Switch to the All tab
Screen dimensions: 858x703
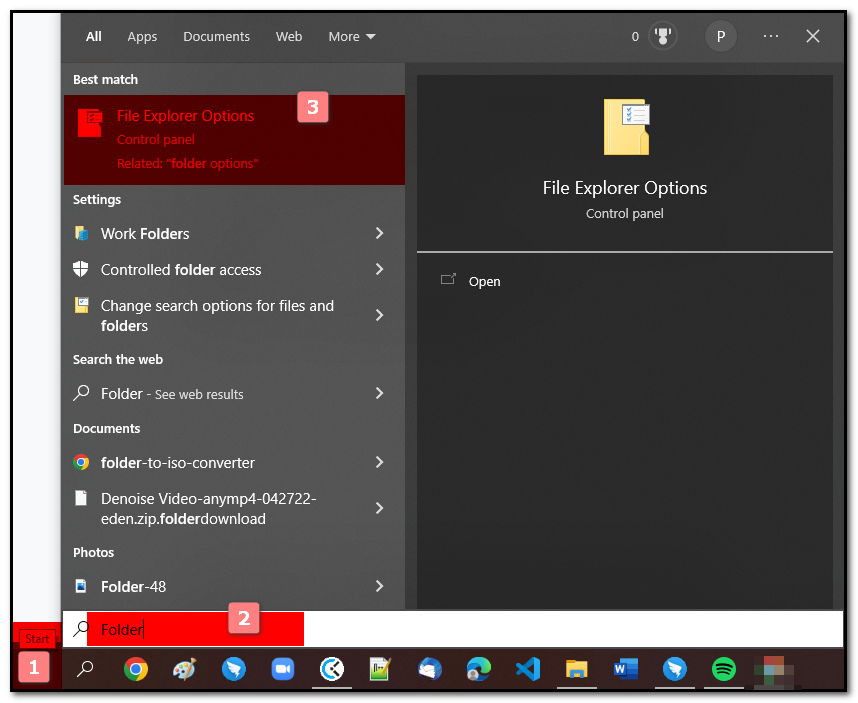pyautogui.click(x=94, y=37)
